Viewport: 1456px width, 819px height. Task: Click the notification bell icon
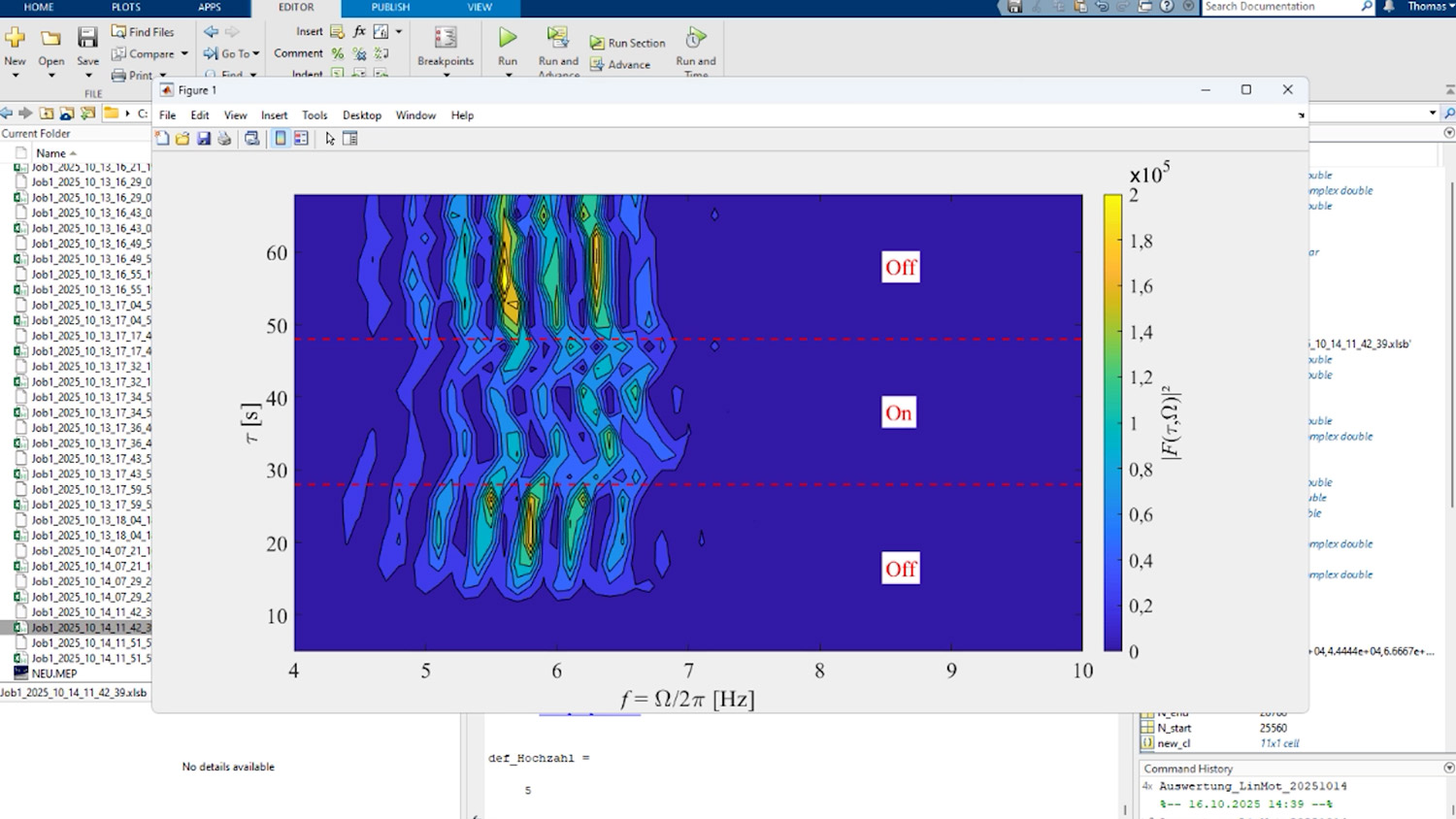coord(1389,7)
